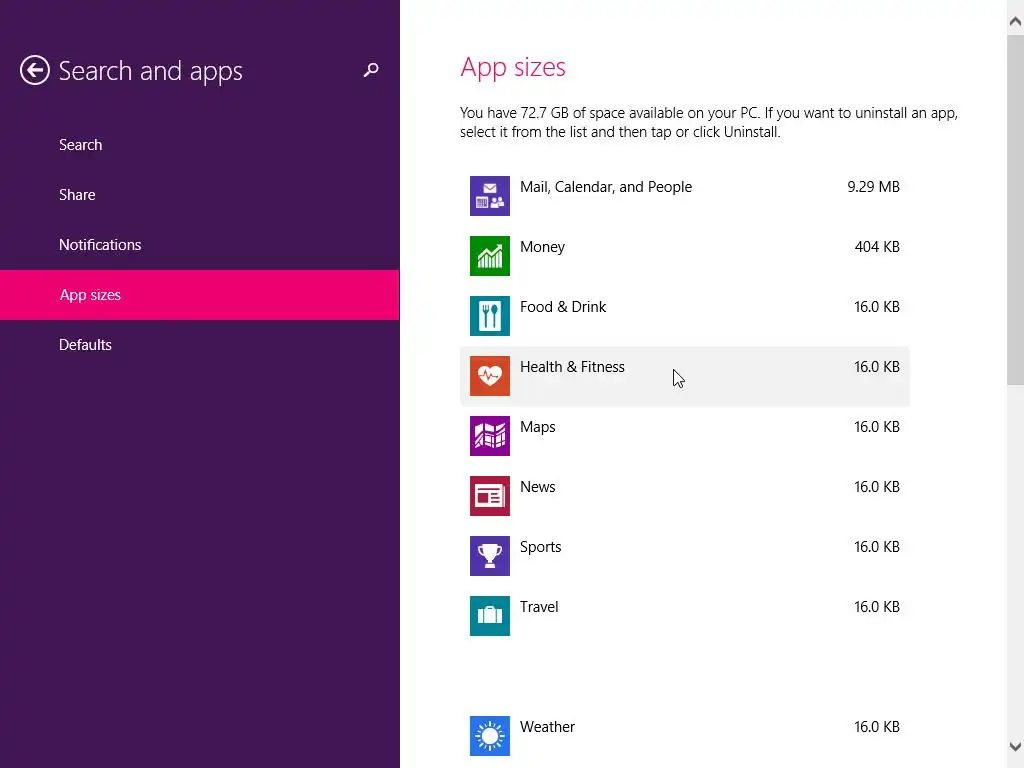Click the Weather app name
Viewport: 1024px width, 768px height.
click(x=547, y=727)
